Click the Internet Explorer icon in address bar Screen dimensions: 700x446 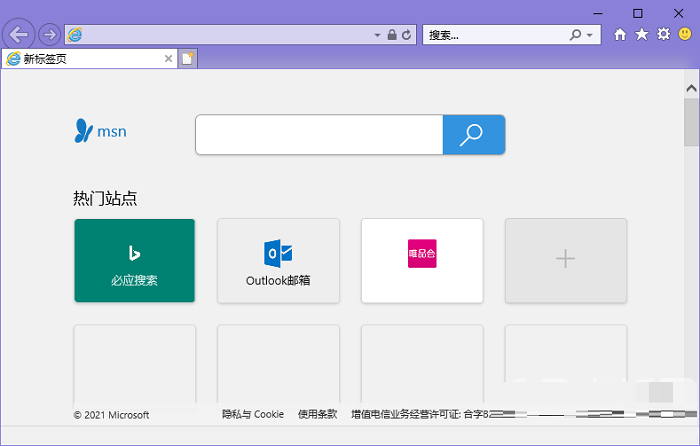(x=75, y=34)
